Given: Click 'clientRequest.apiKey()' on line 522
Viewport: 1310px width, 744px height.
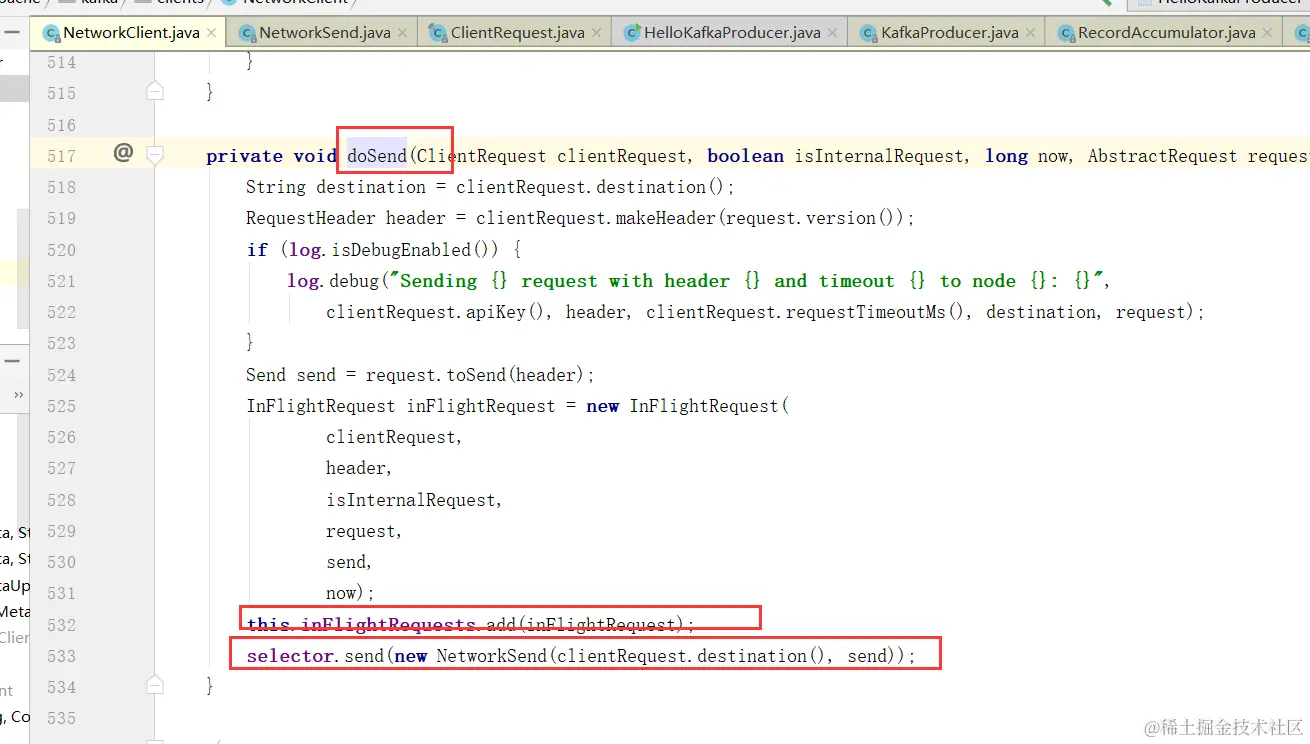Looking at the screenshot, I should [x=436, y=312].
